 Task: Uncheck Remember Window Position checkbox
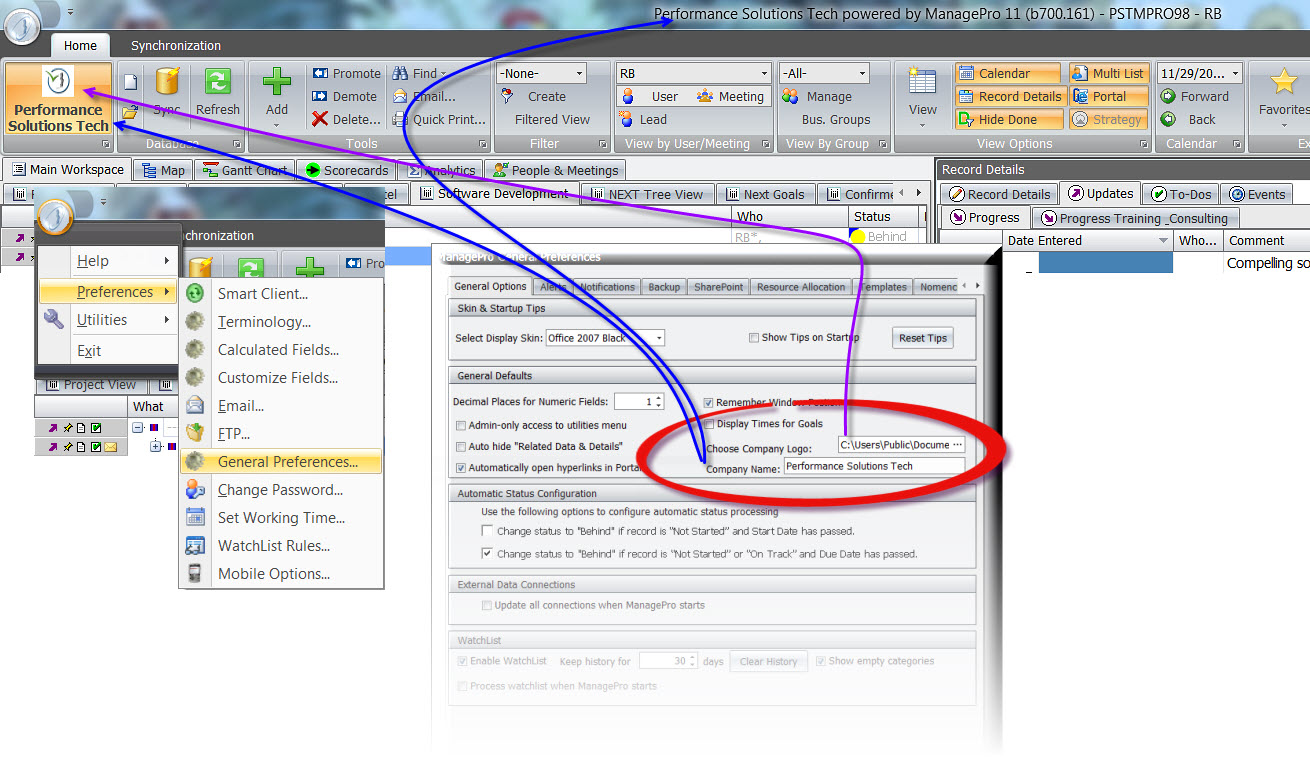708,403
